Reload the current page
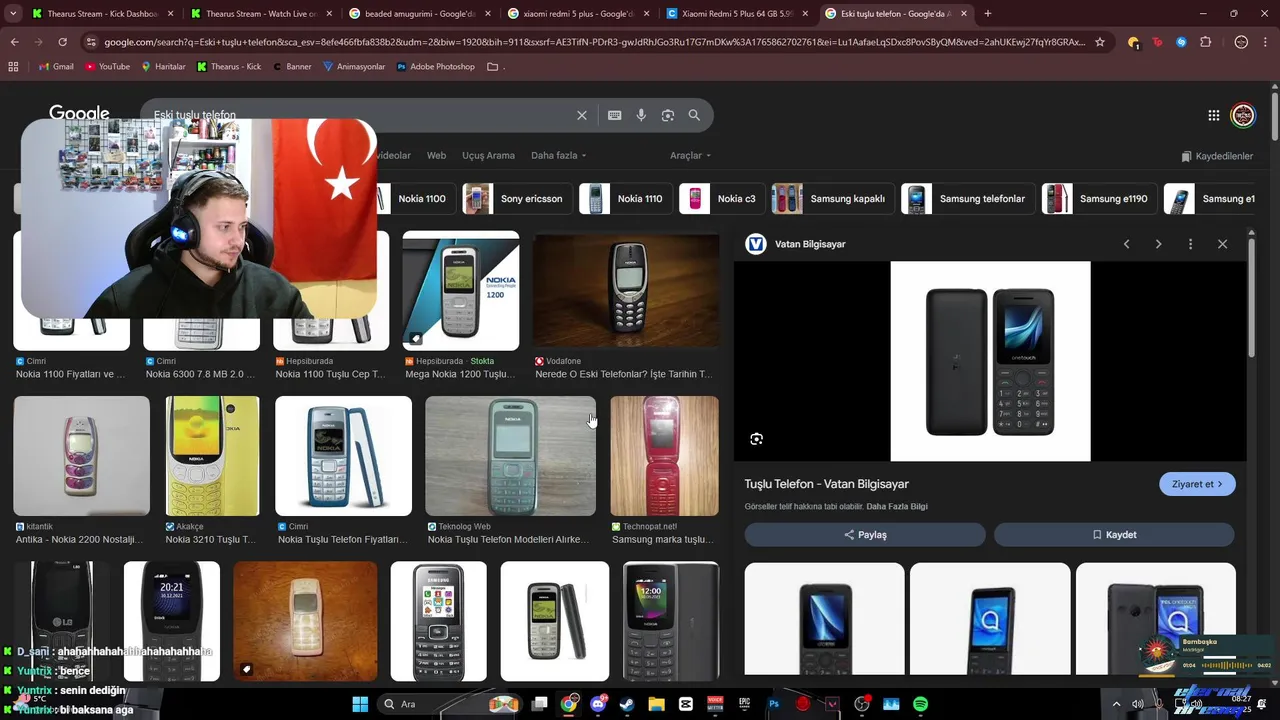 62,42
